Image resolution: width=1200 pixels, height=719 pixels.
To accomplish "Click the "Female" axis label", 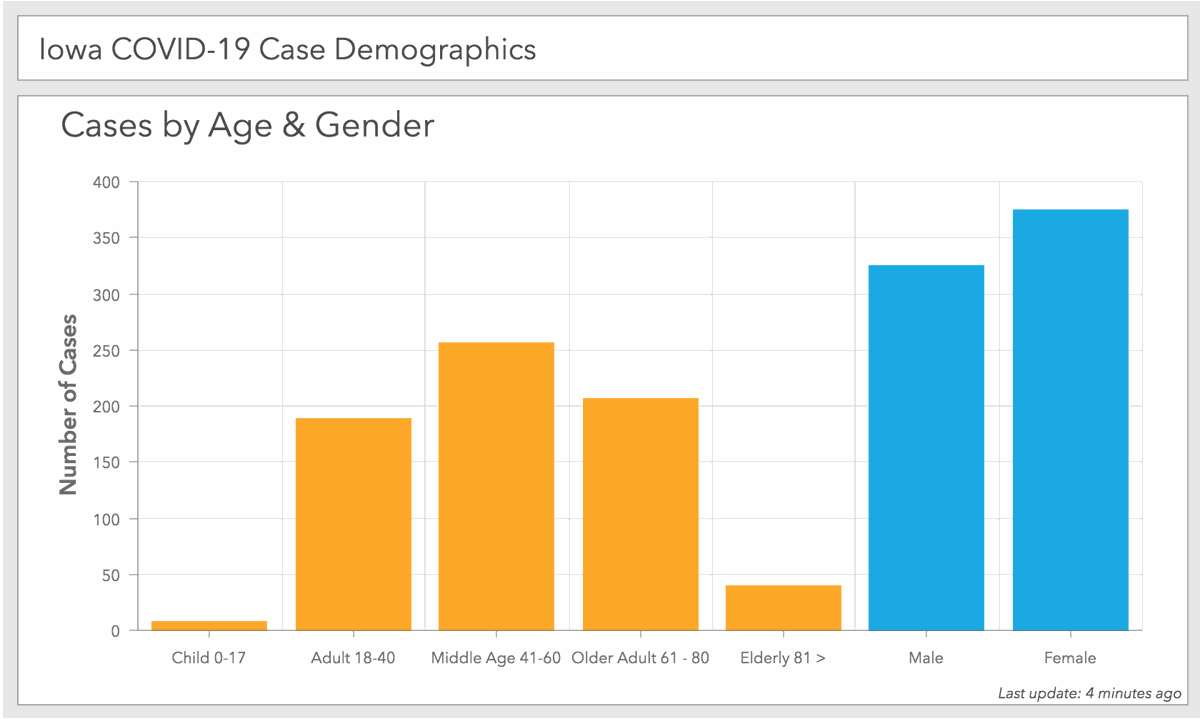I will [x=1070, y=658].
